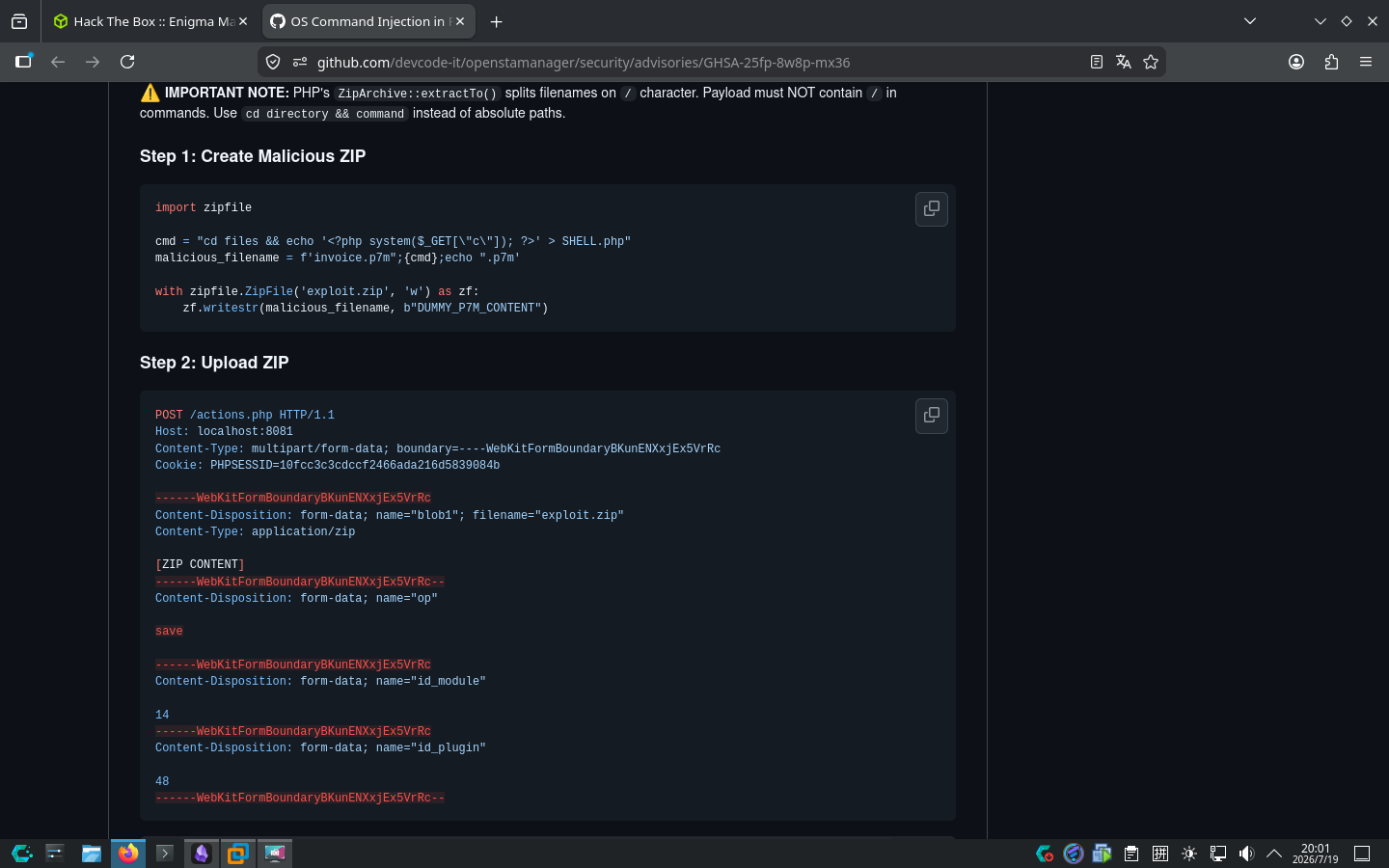Screen dimensions: 1389x868
Task: Open the extensions puzzle menu
Action: tap(1331, 62)
